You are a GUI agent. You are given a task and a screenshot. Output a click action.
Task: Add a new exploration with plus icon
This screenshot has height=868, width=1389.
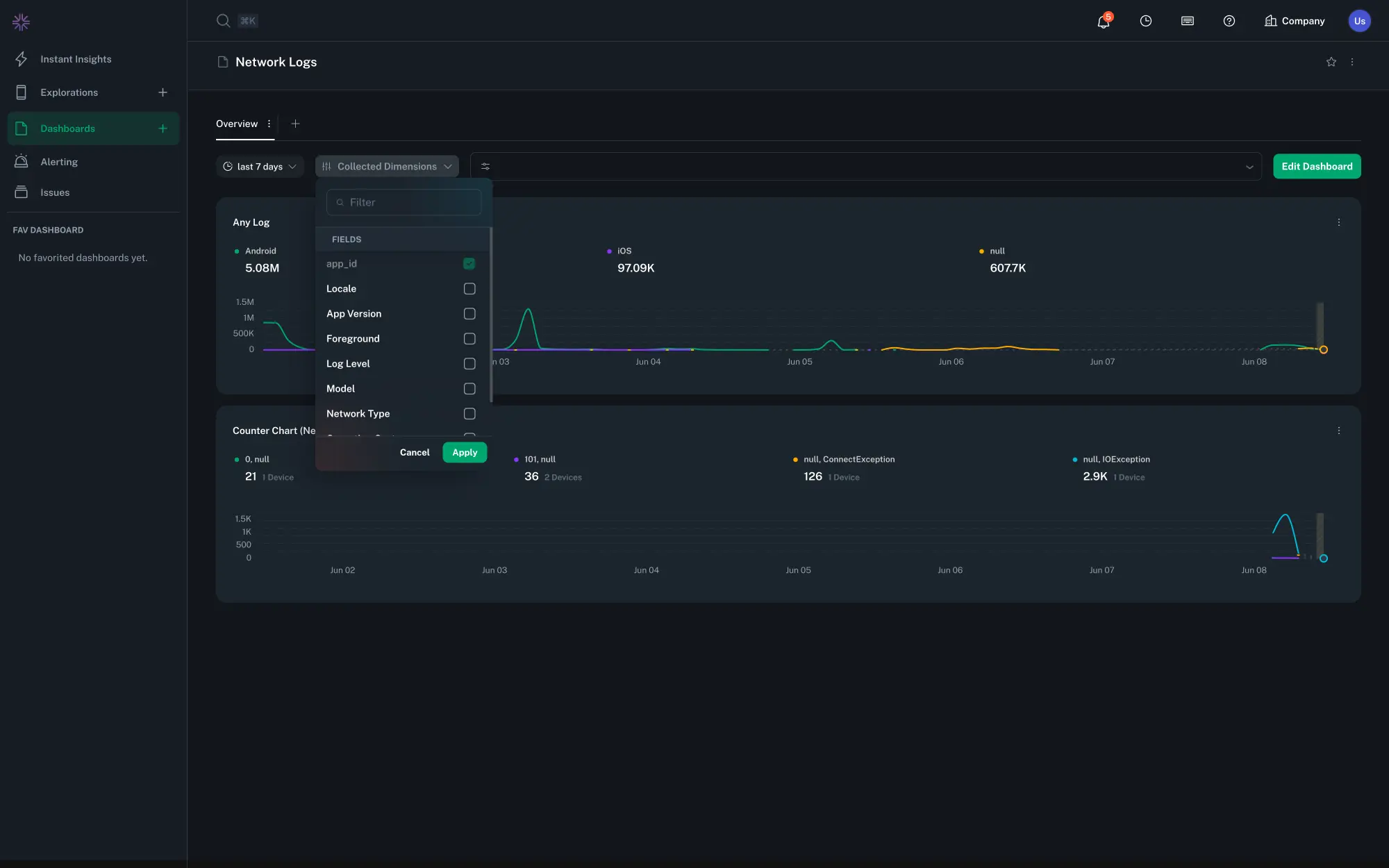163,92
